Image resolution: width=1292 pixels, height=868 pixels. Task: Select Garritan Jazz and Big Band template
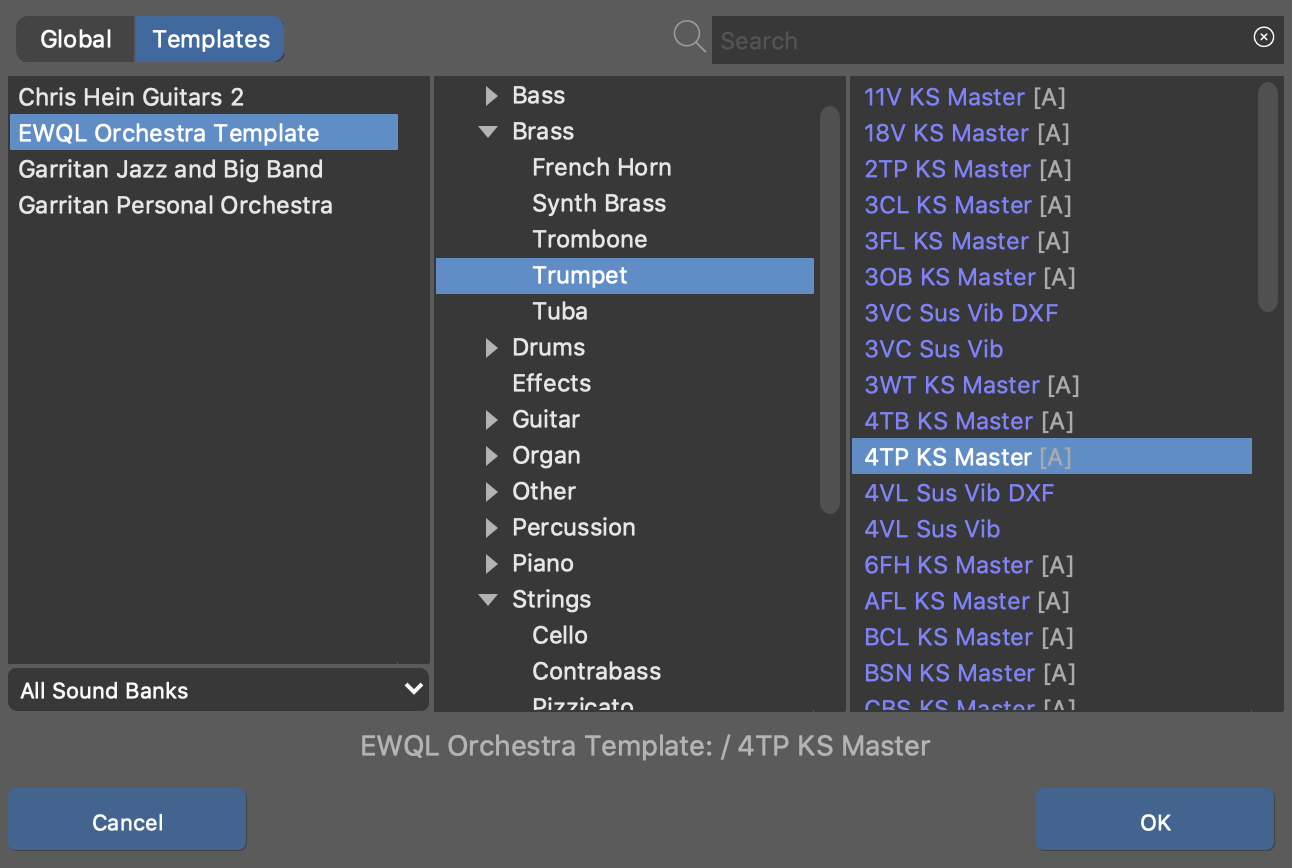170,169
